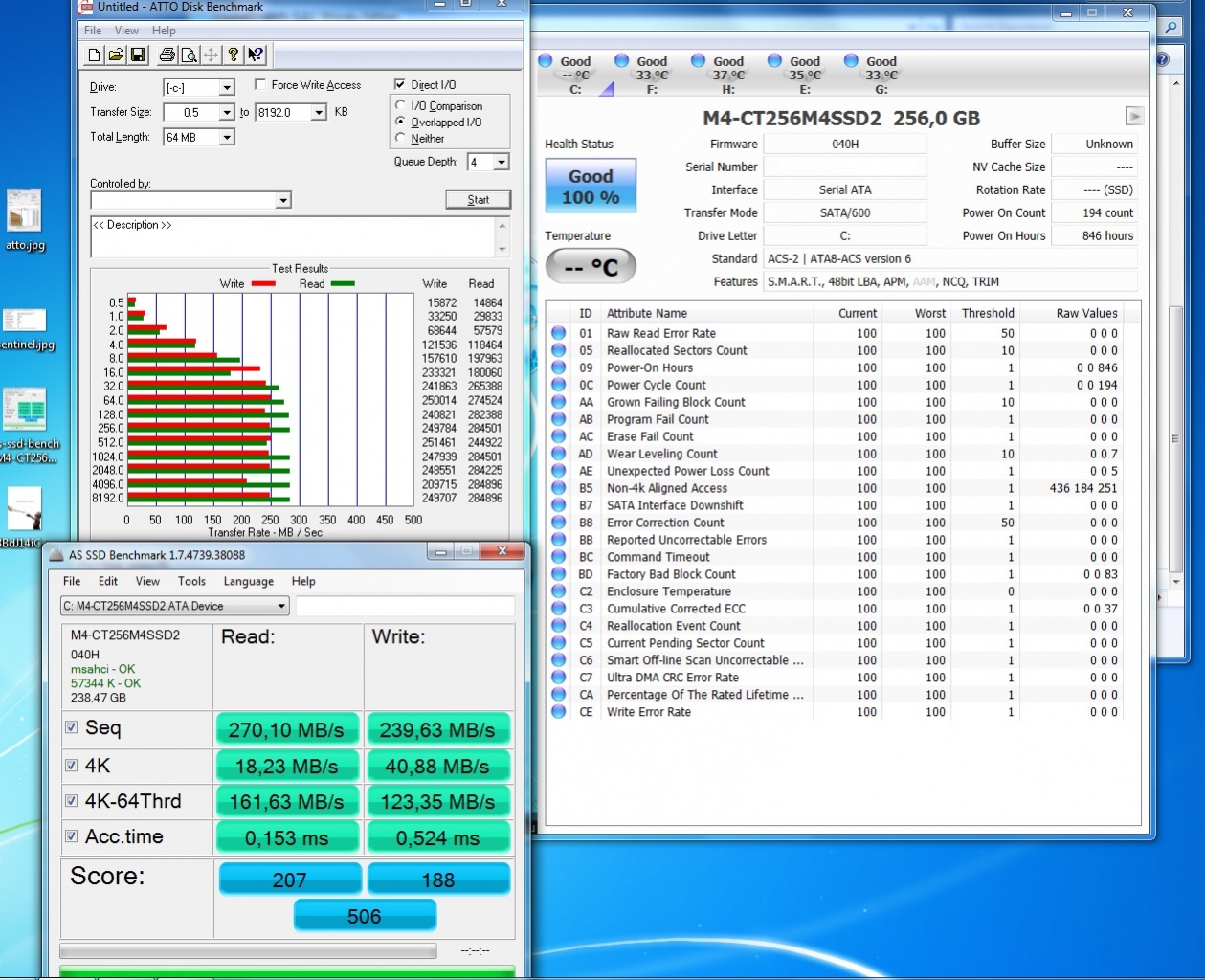Select the E: drive at 35 °C

pos(804,75)
